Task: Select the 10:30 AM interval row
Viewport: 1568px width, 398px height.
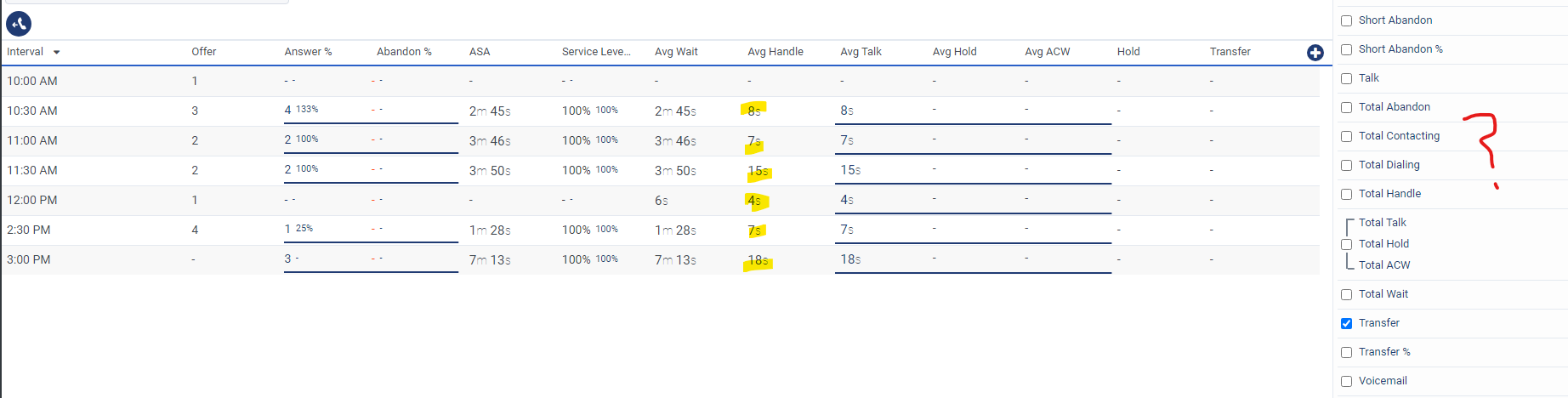Action: coord(32,111)
